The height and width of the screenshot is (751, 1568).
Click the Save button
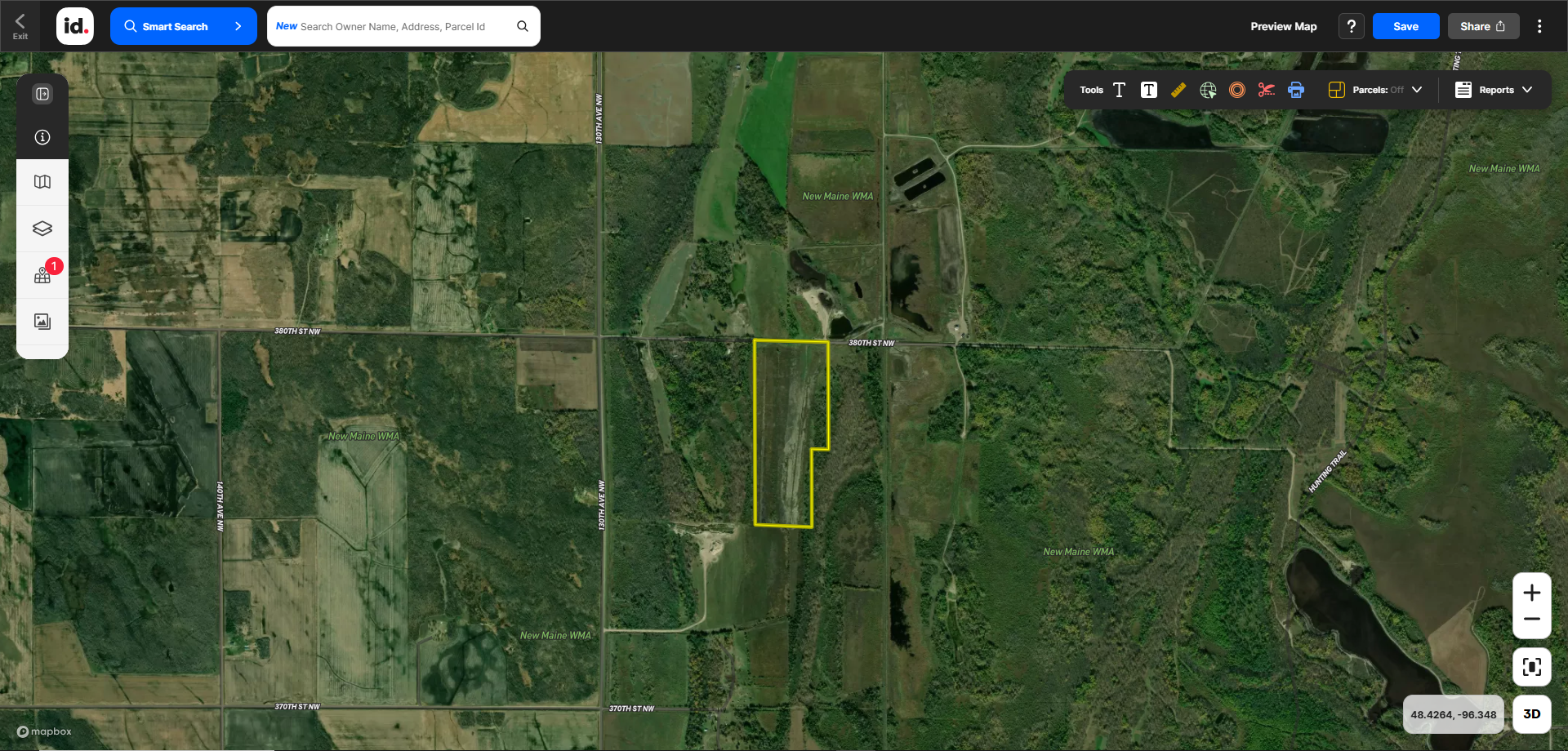tap(1405, 26)
